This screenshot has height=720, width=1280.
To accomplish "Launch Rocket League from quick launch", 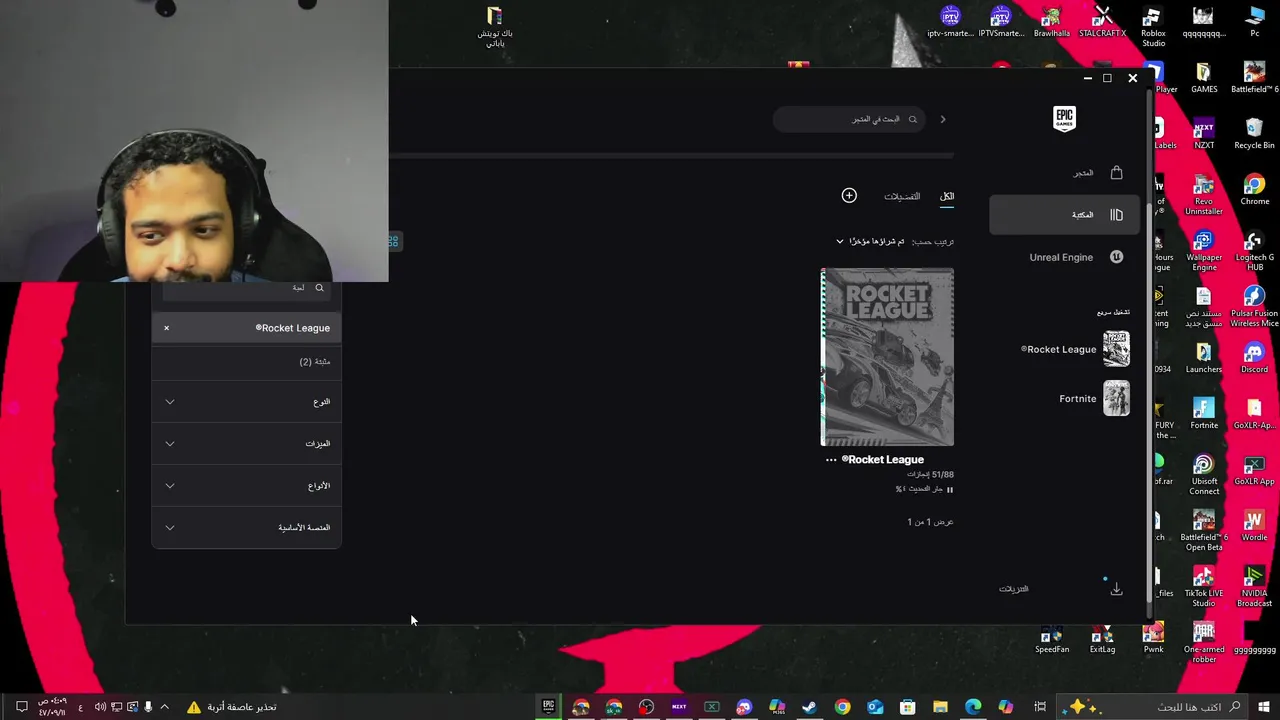I will coord(1076,349).
